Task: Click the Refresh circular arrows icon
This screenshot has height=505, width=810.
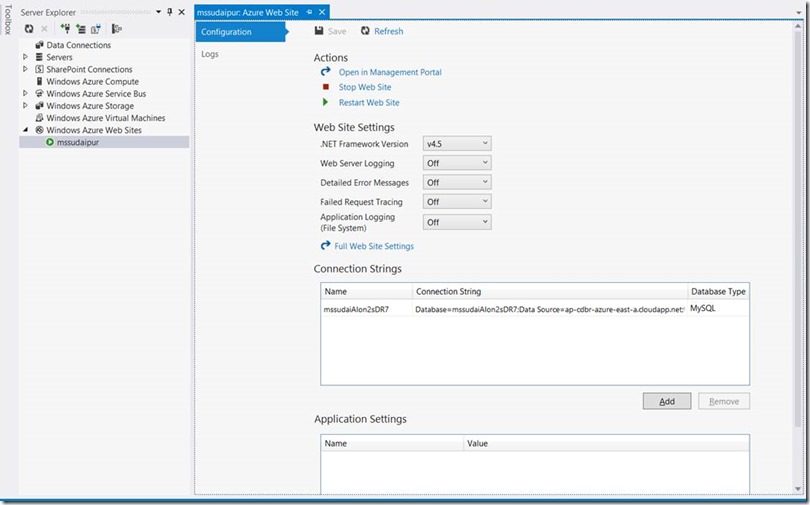Action: (365, 31)
